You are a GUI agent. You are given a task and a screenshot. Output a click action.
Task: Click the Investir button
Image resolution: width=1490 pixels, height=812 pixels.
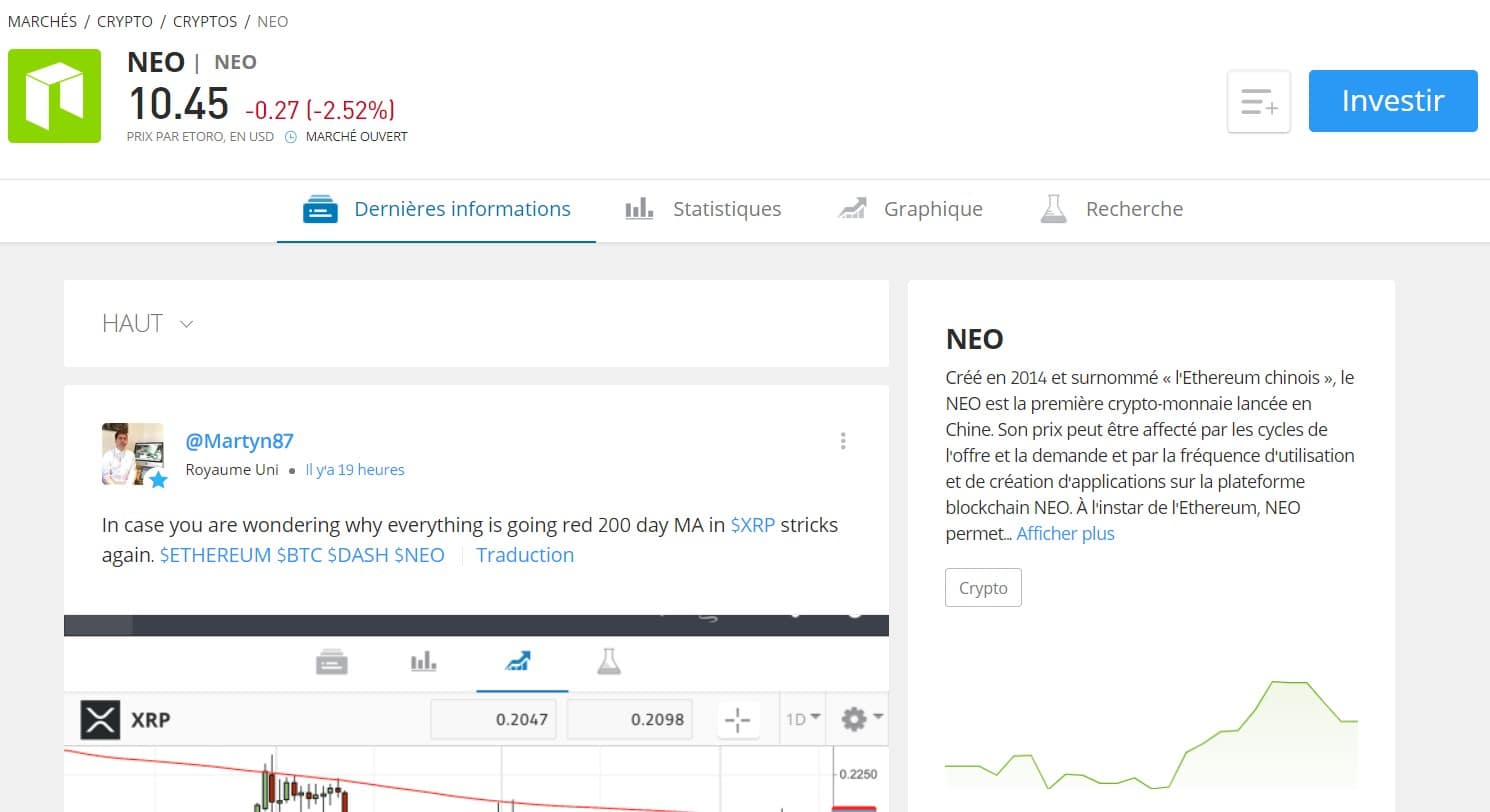pos(1392,101)
